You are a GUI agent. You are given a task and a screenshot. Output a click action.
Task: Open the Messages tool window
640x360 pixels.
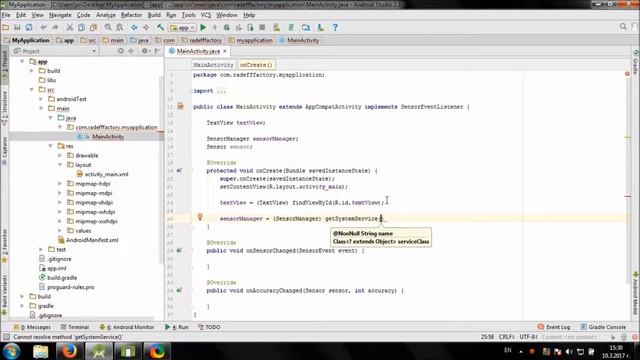point(32,327)
